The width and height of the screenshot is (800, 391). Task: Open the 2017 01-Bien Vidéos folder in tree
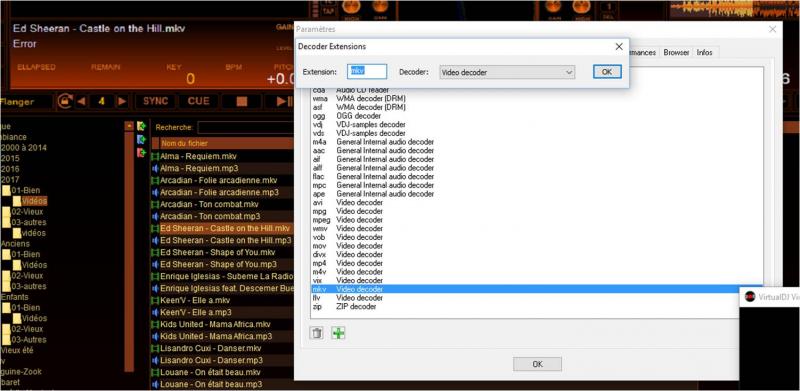34,201
